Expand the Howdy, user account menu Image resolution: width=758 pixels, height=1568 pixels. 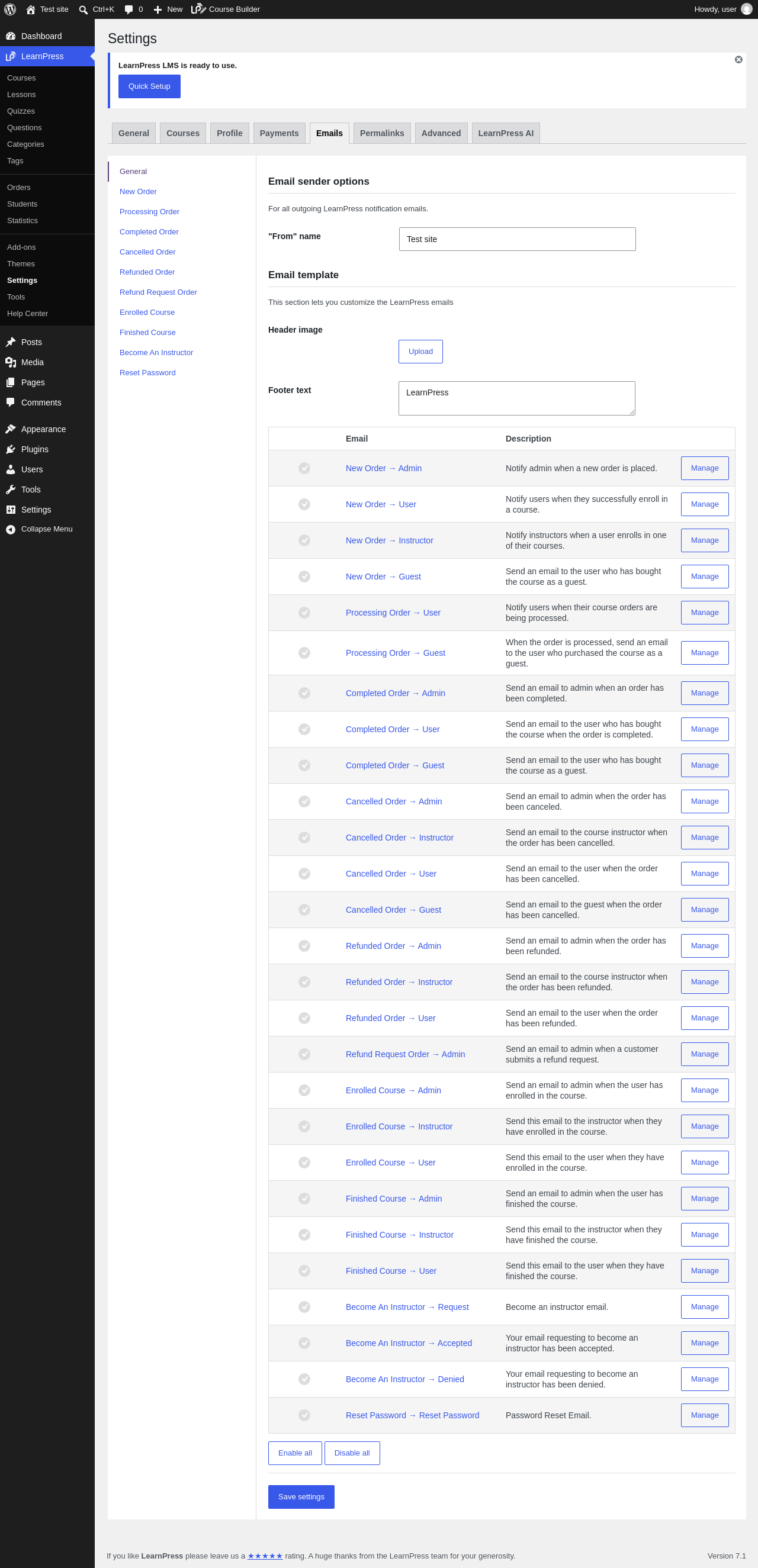pos(722,9)
